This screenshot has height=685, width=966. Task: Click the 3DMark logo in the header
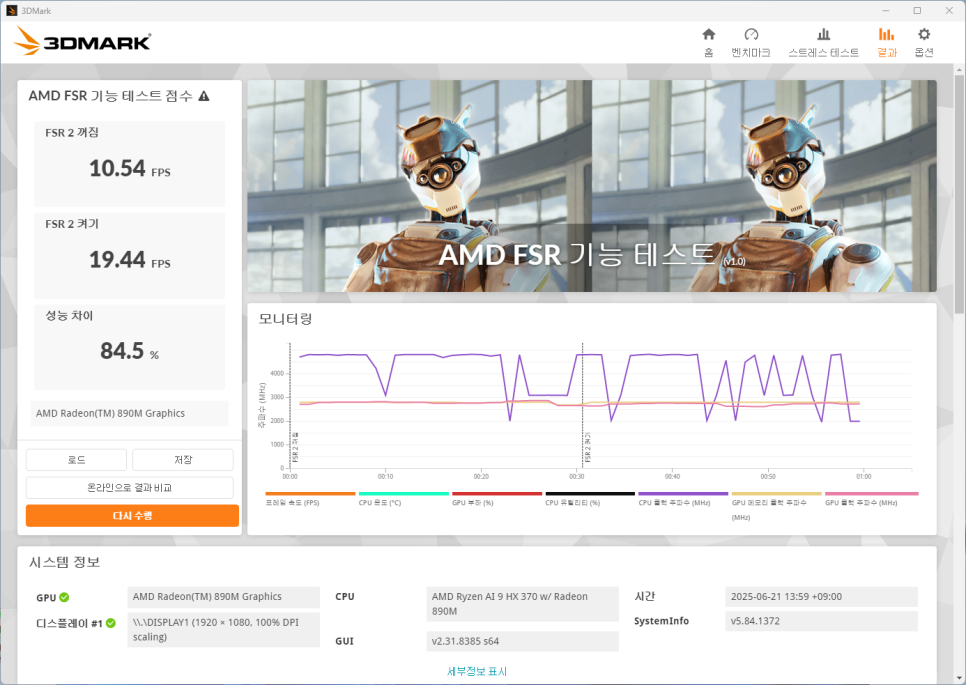pyautogui.click(x=83, y=41)
